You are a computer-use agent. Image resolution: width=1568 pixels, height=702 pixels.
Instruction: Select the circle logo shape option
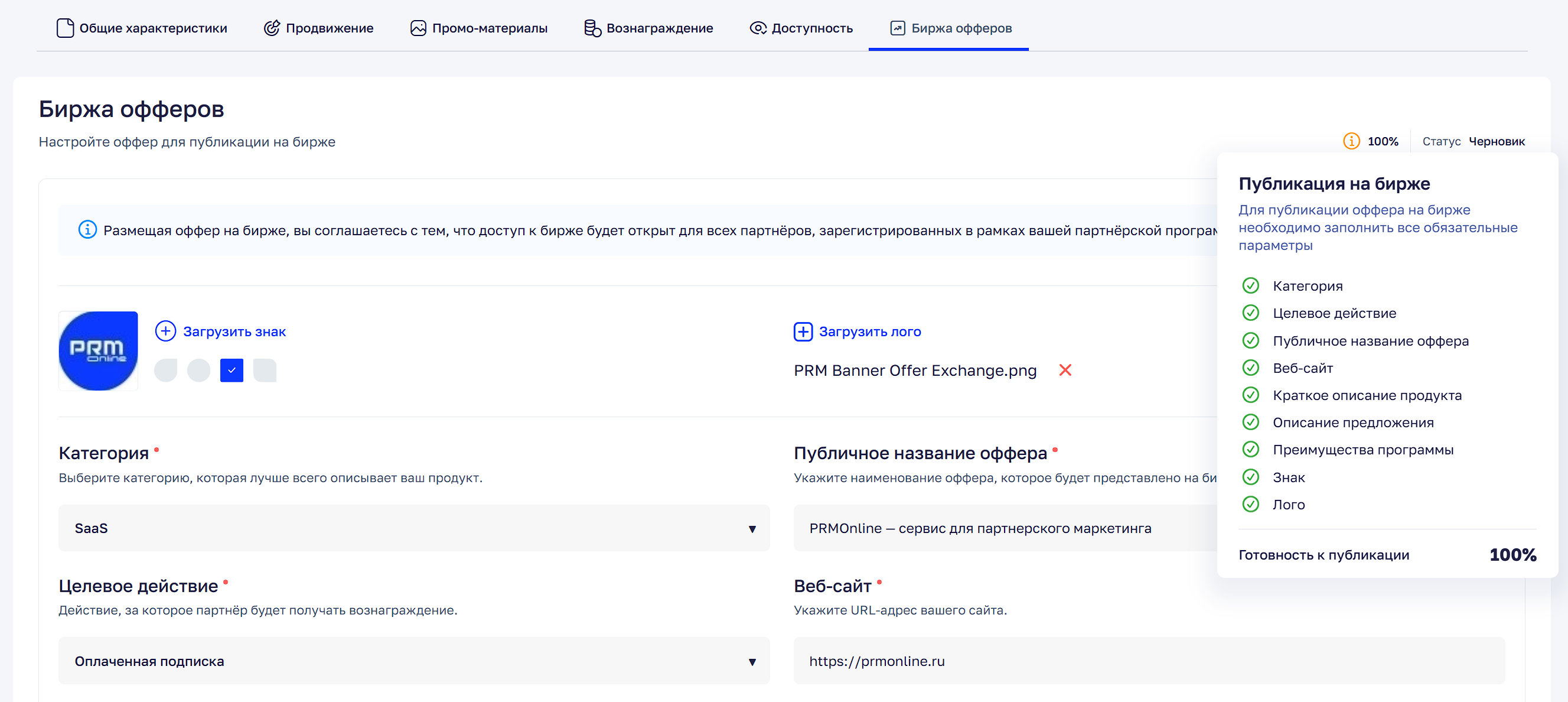[198, 370]
